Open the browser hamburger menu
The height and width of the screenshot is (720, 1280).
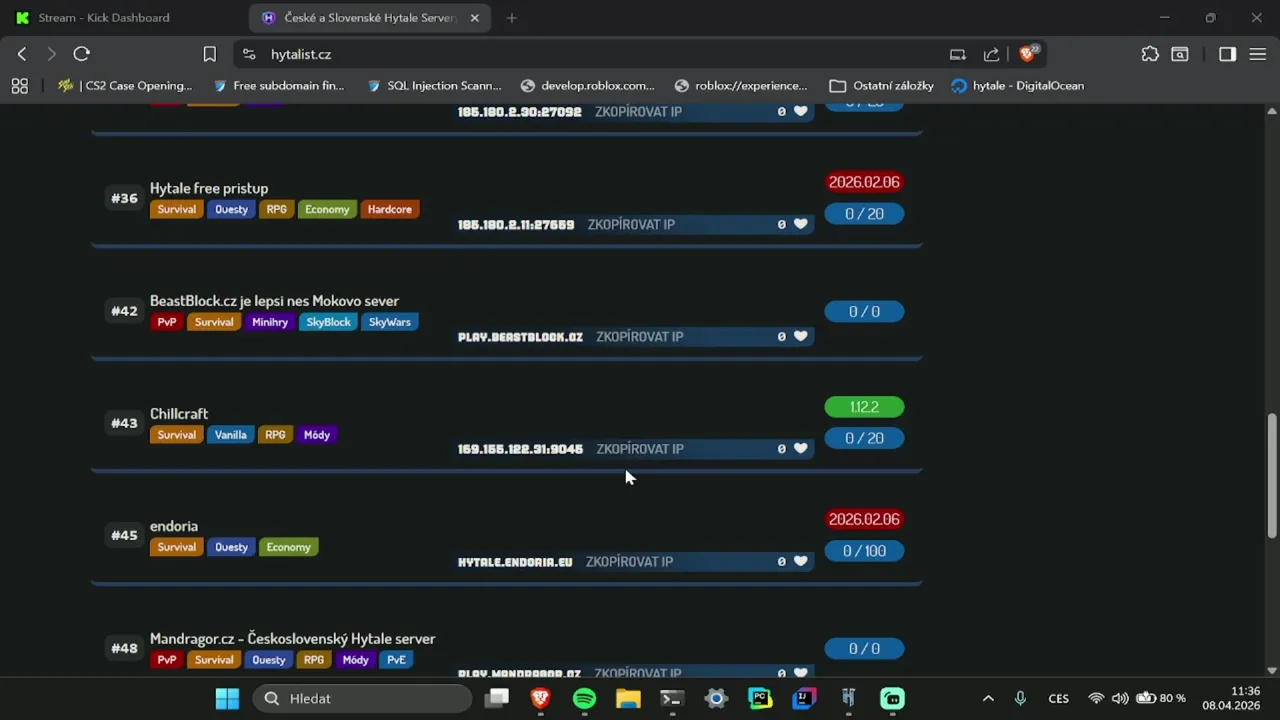[x=1257, y=54]
